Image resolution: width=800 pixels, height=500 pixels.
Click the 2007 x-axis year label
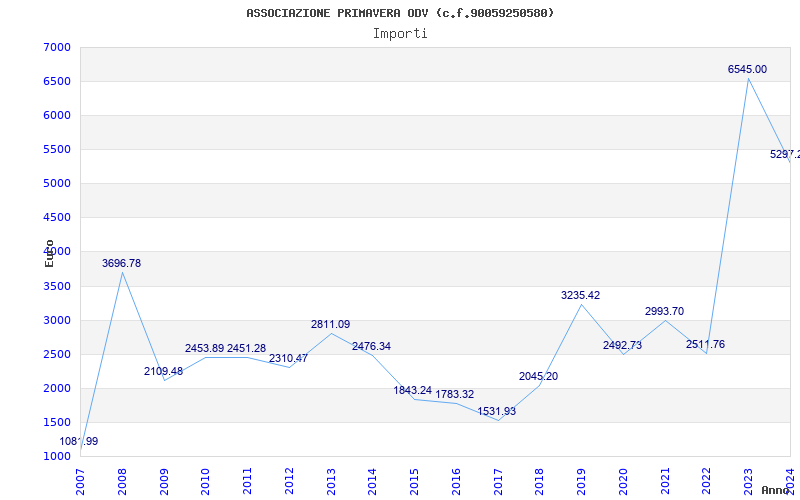(81, 482)
